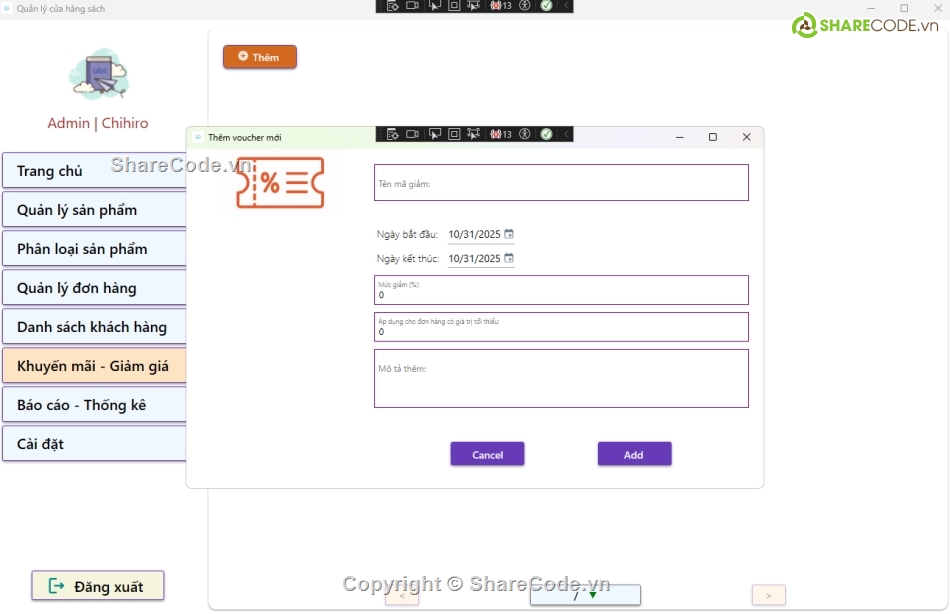Click the green checkmark icon in the dialog's debug toolbar
This screenshot has height=614, width=950.
click(546, 134)
